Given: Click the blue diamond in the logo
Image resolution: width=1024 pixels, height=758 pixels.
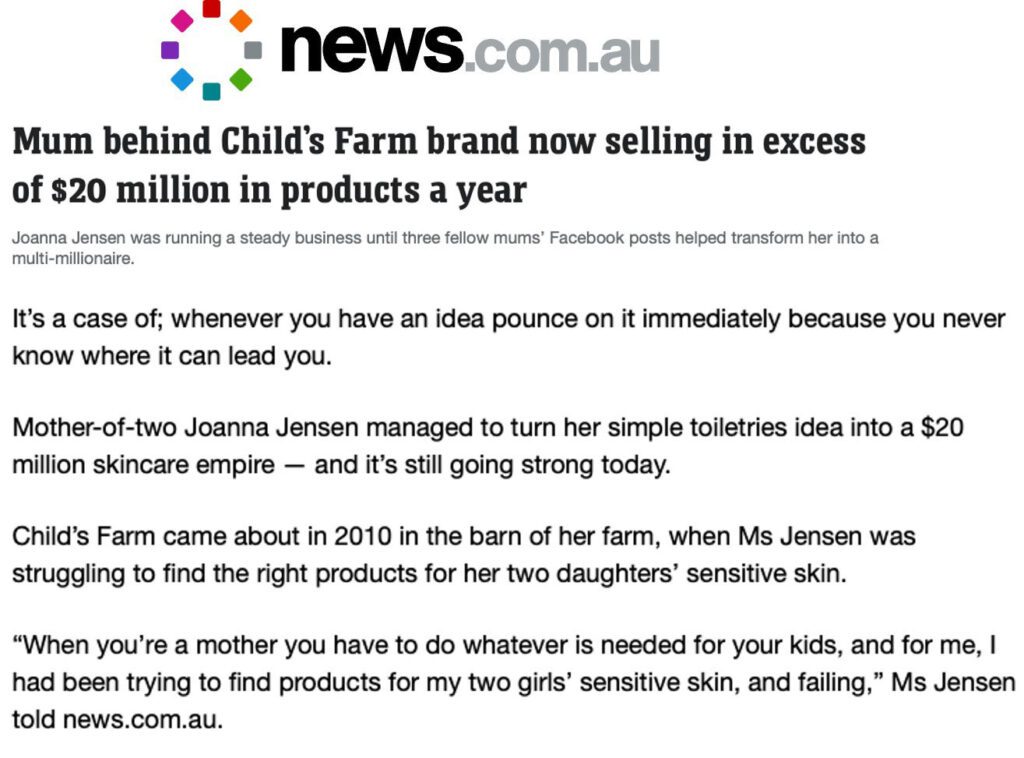Looking at the screenshot, I should [182, 80].
